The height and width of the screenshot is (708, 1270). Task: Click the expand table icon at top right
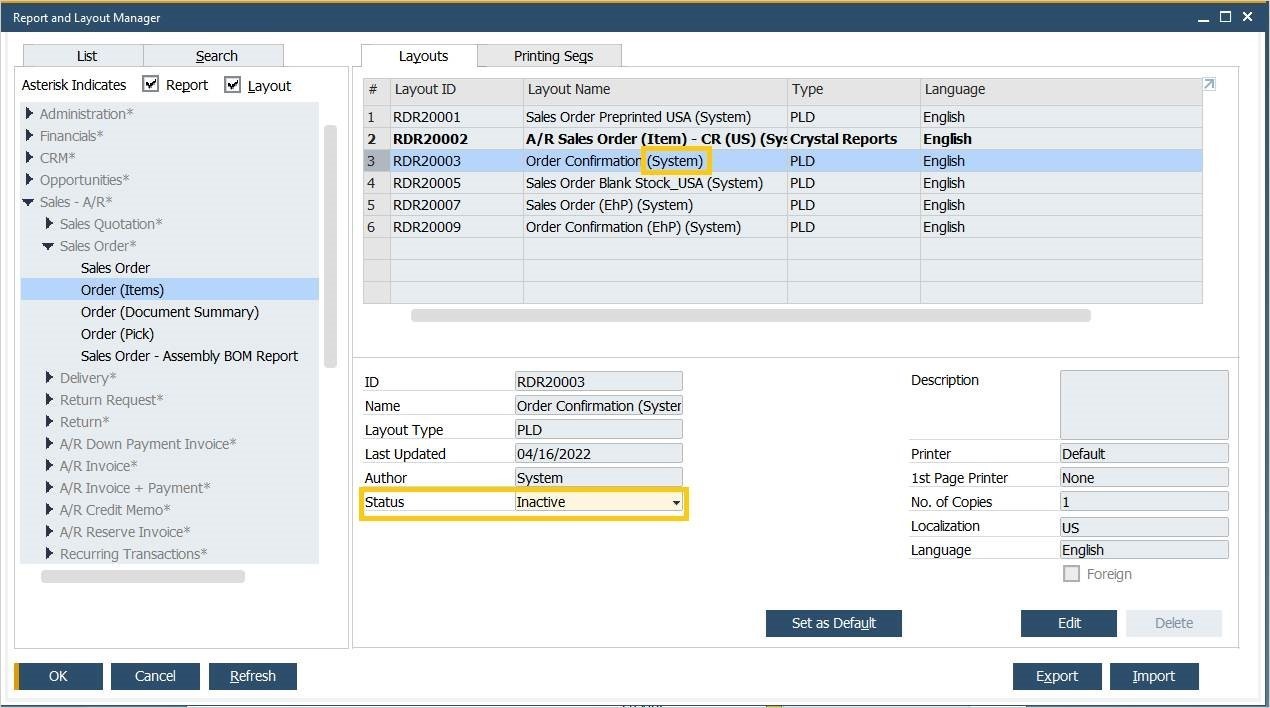[1208, 85]
